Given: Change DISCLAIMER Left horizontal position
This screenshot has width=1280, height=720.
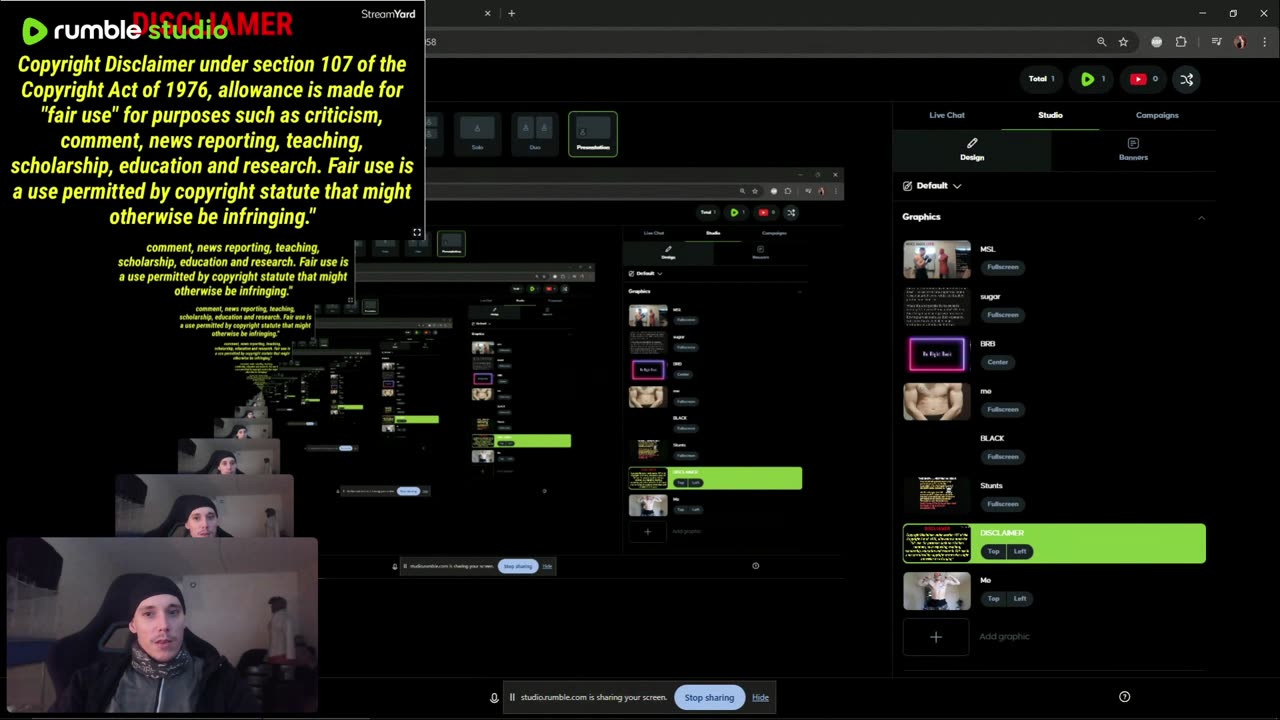Looking at the screenshot, I should 1020,551.
